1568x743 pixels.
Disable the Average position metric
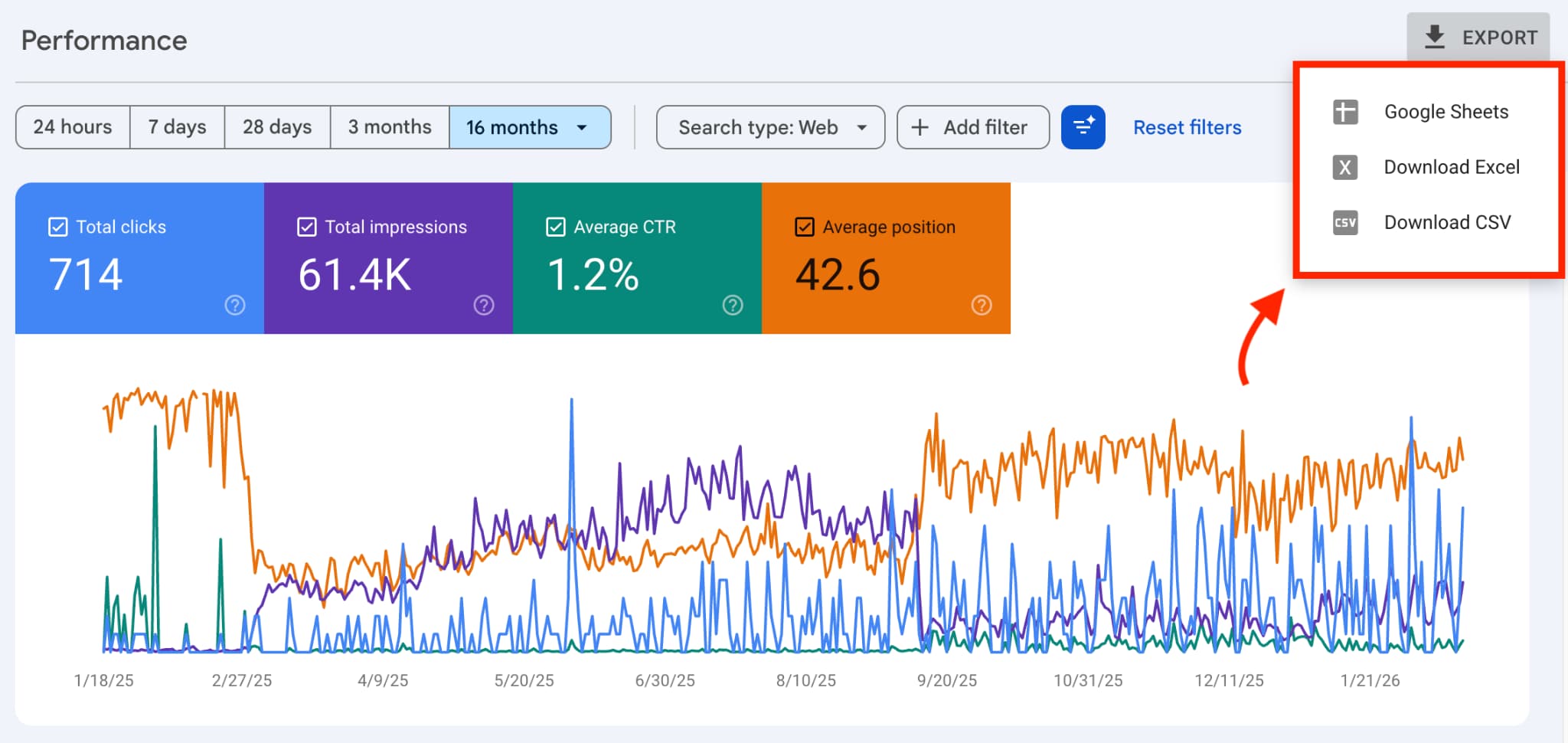click(x=804, y=226)
